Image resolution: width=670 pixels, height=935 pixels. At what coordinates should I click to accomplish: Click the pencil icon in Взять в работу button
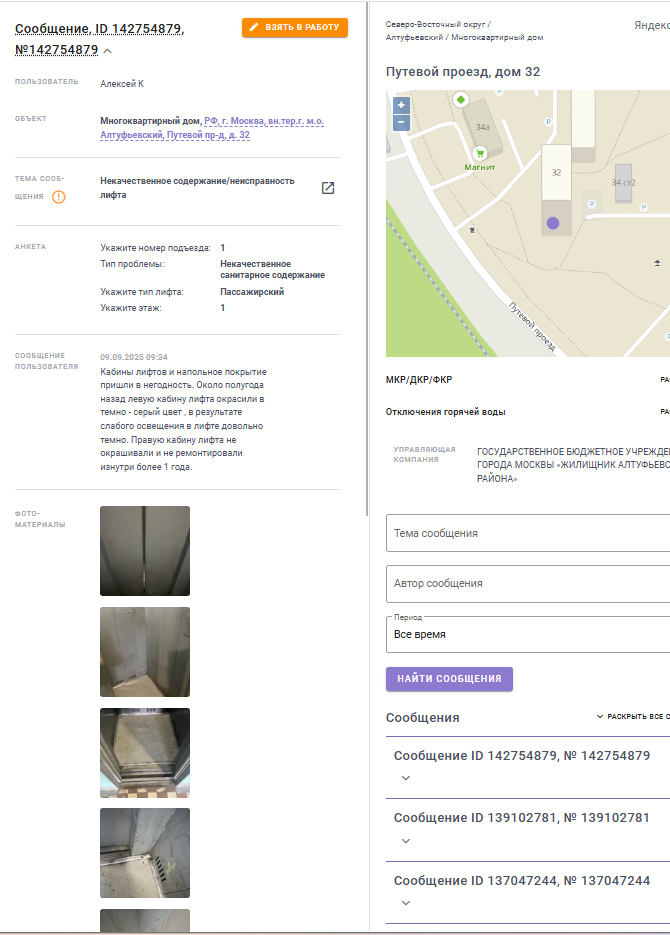[255, 27]
